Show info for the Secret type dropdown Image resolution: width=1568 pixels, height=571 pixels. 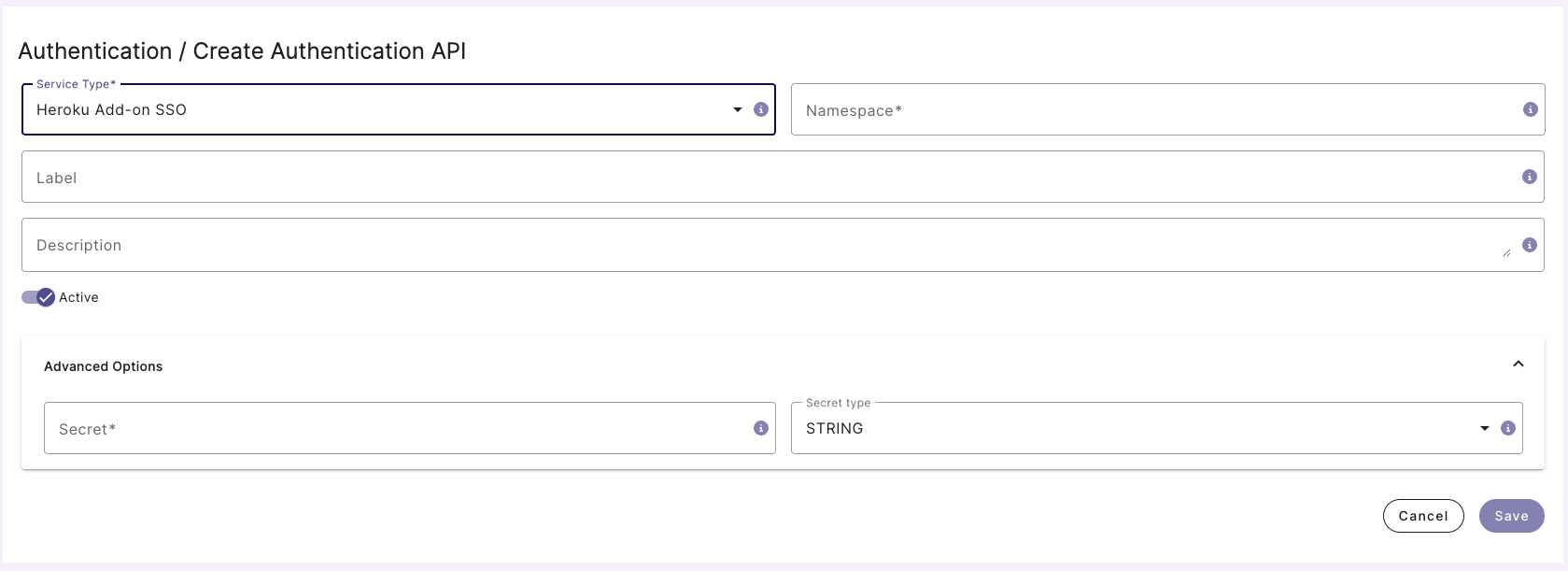1507,428
